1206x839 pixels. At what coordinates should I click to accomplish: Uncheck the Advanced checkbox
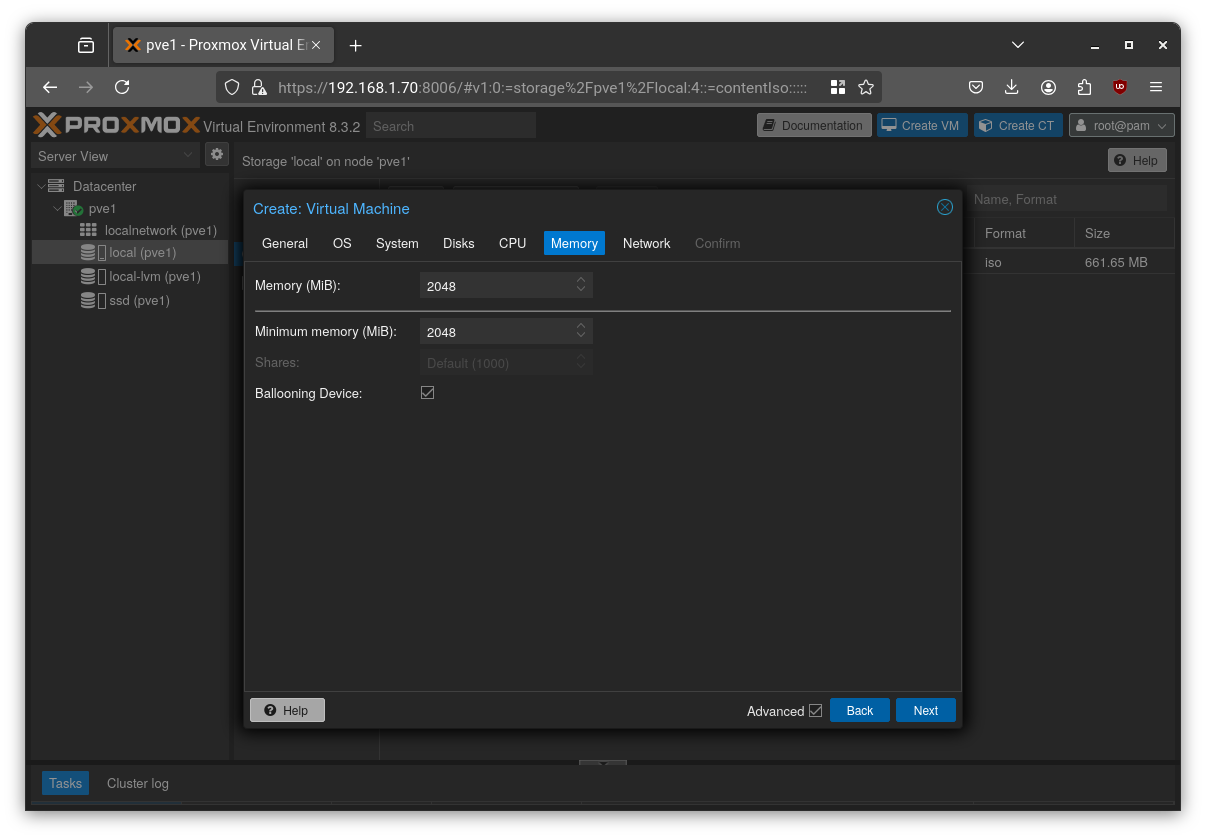pyautogui.click(x=817, y=710)
